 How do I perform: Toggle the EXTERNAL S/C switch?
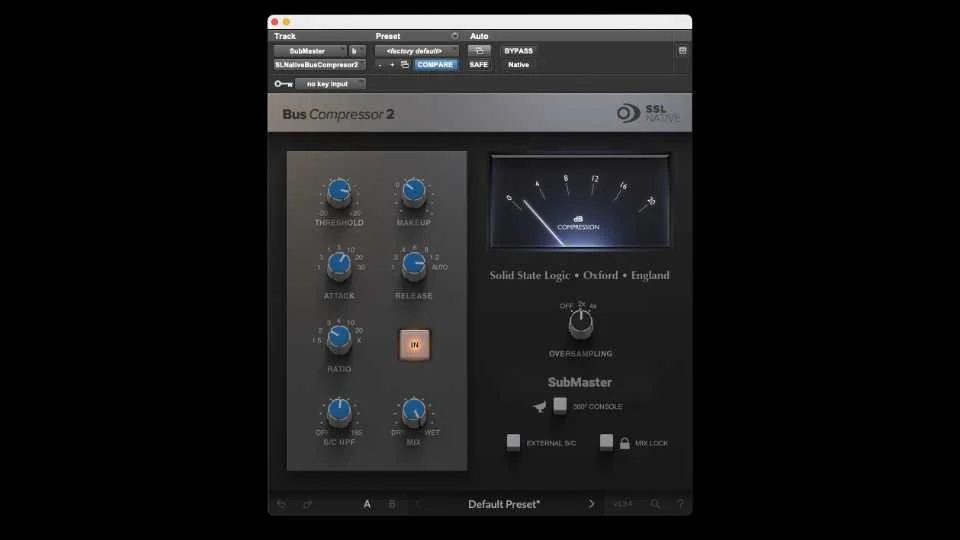coord(513,442)
